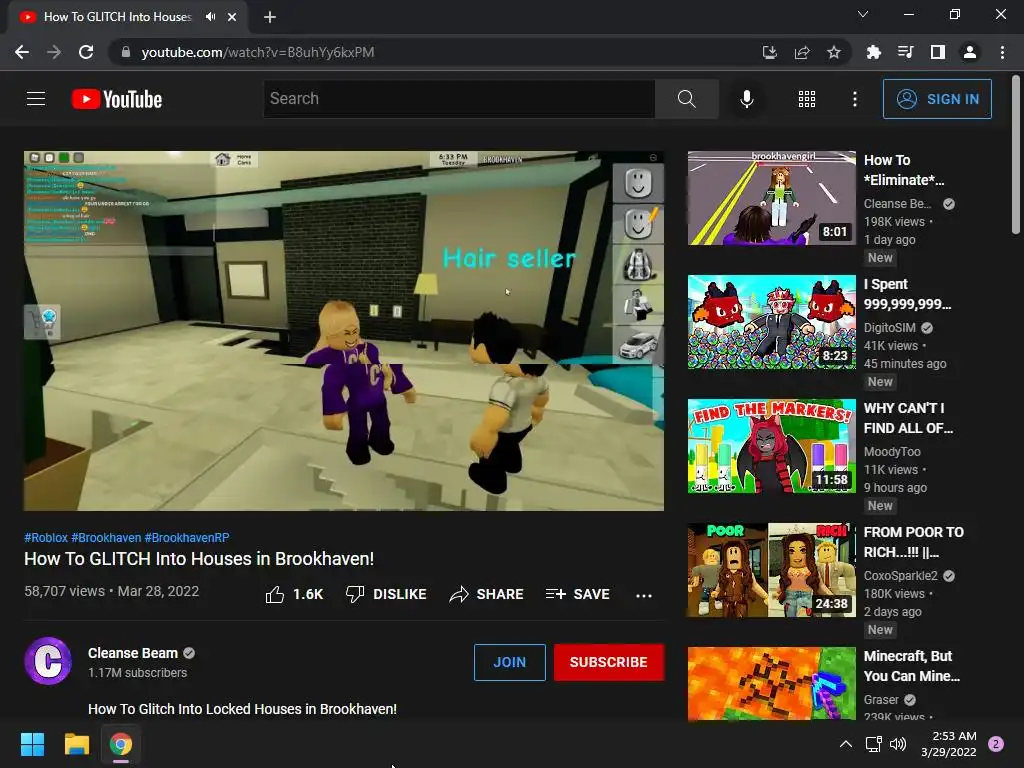Open the MoodyToo channel name
The image size is (1024, 768).
[x=892, y=451]
